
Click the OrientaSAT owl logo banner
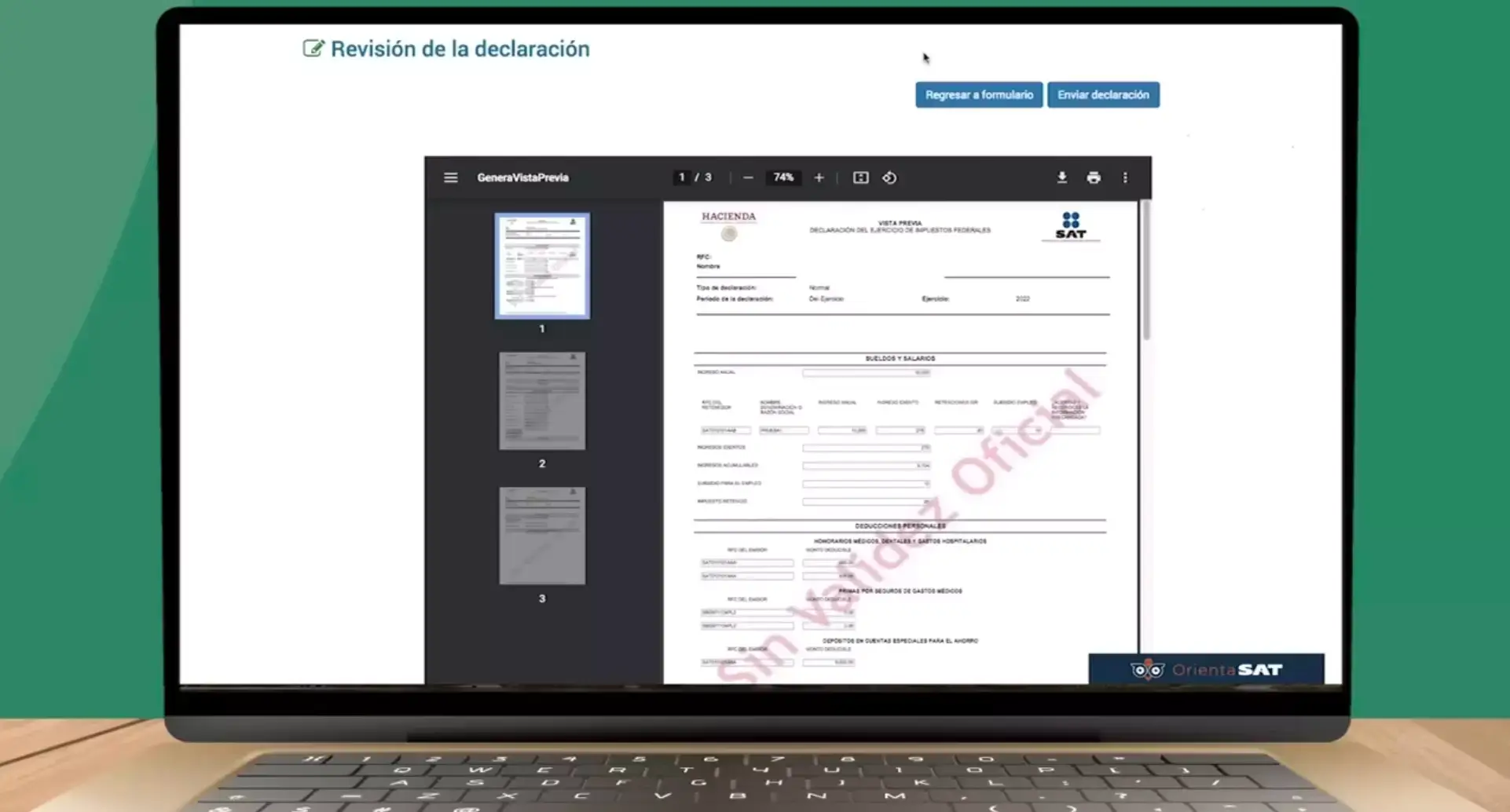coord(1206,669)
